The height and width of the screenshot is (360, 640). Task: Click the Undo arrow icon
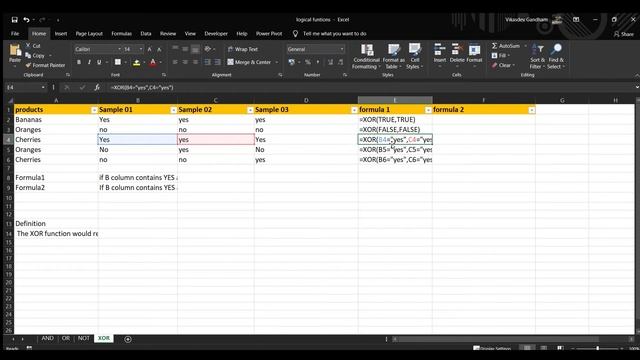tap(26, 20)
